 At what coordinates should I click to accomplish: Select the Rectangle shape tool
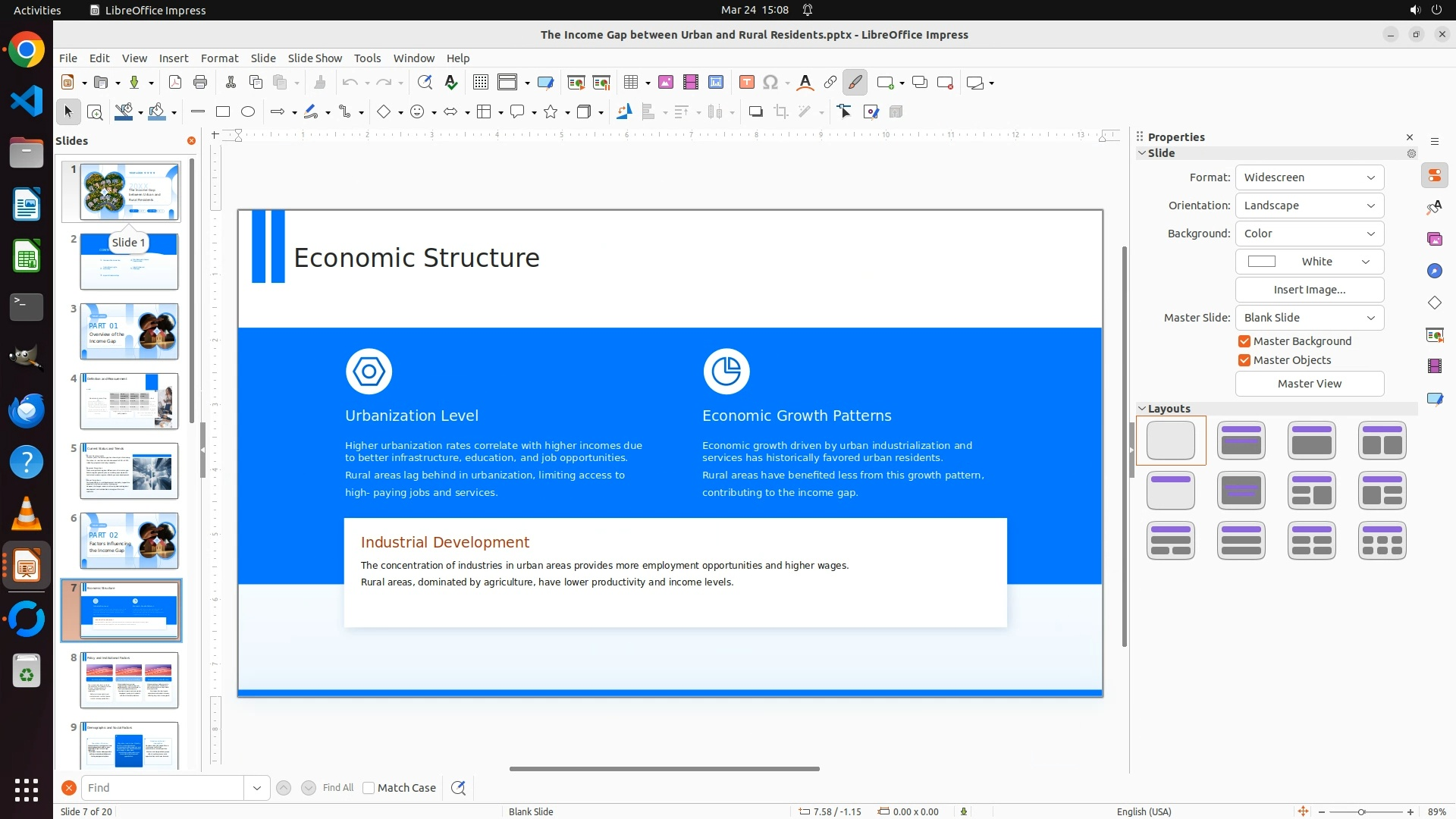pos(223,112)
